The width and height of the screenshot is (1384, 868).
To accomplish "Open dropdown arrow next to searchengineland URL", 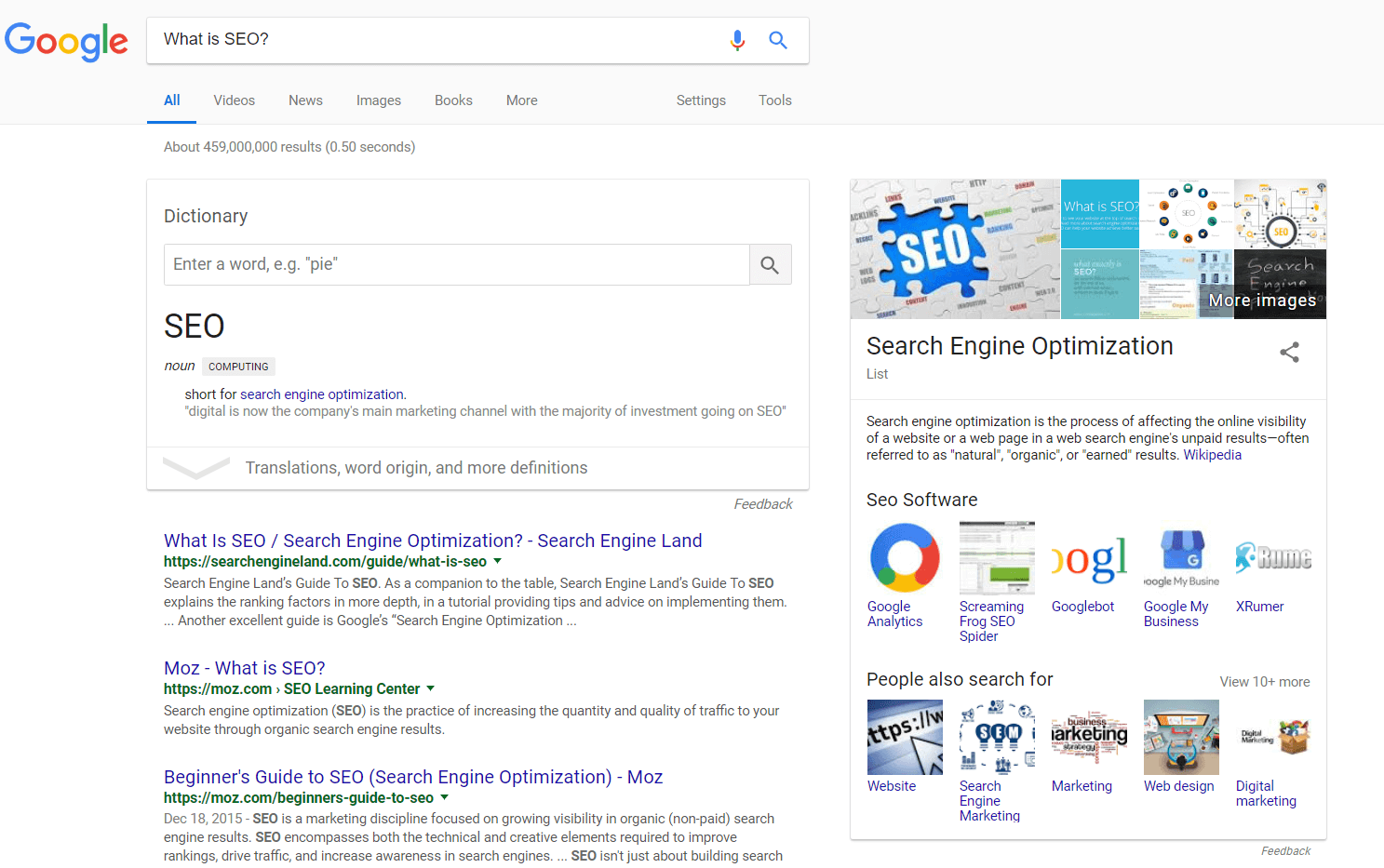I will click(497, 561).
